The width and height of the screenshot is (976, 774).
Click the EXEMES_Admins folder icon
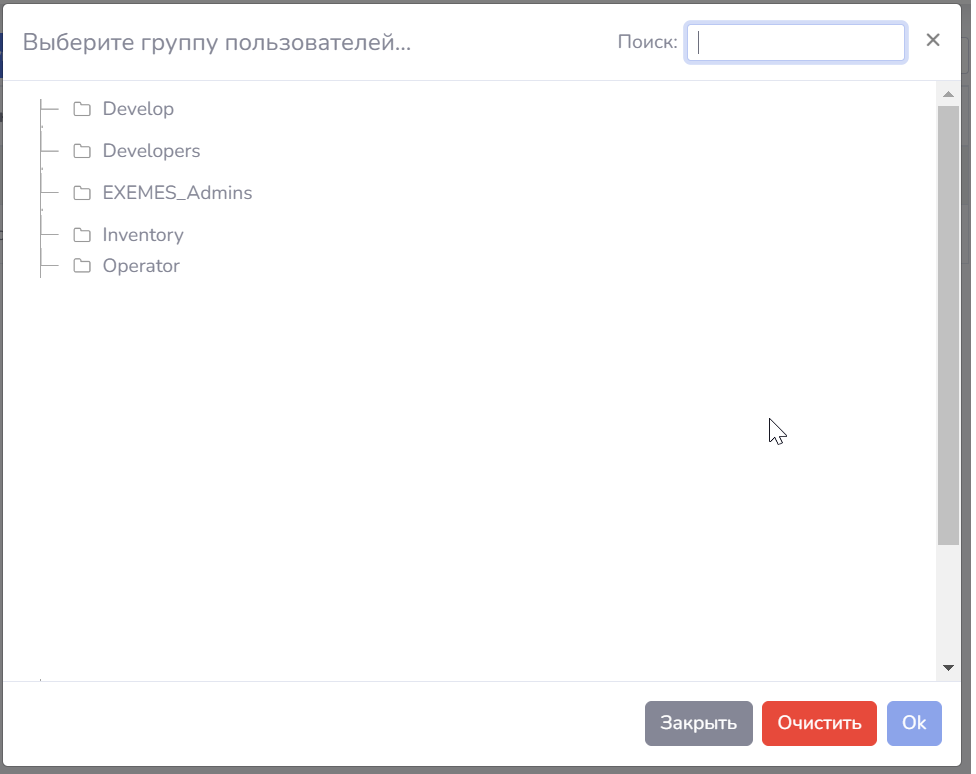[82, 193]
